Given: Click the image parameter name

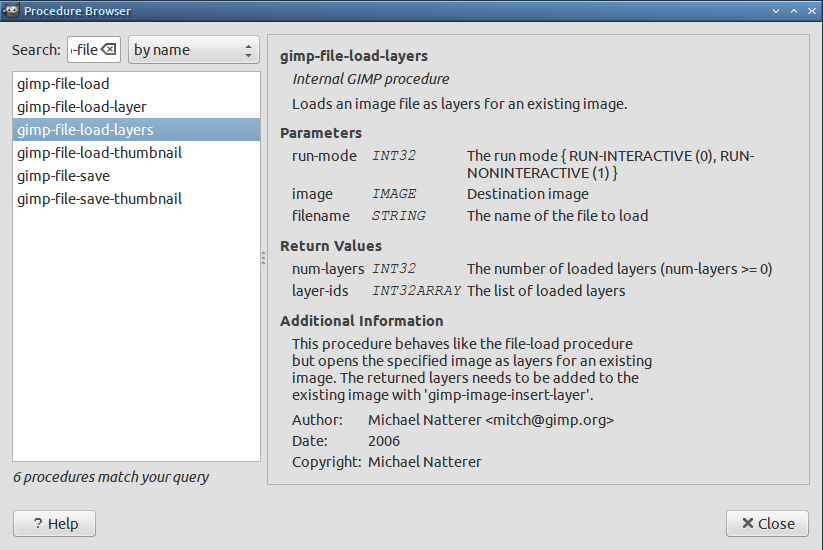Looking at the screenshot, I should 312,194.
